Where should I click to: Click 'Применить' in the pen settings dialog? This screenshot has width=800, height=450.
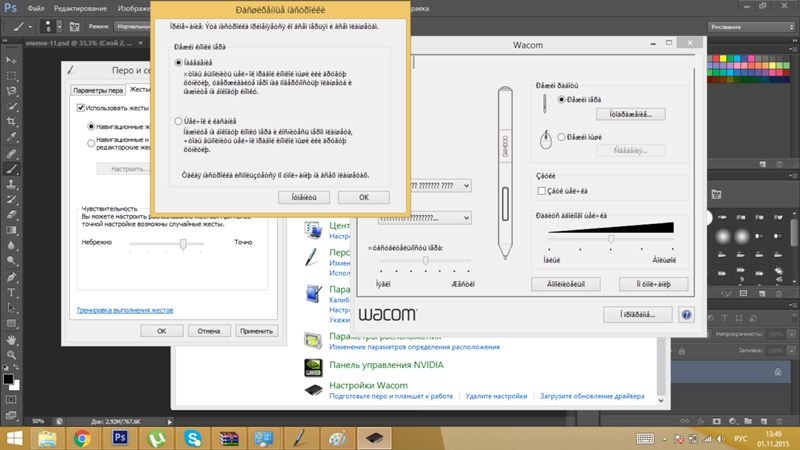(256, 331)
